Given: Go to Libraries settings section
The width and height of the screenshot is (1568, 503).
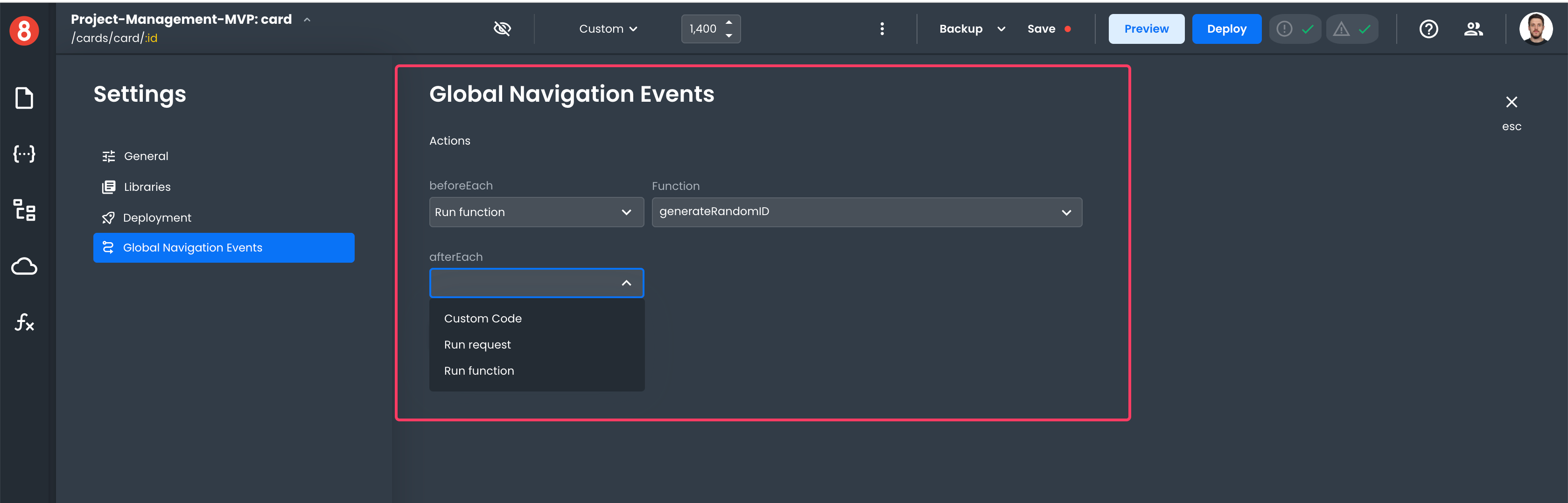Looking at the screenshot, I should click(x=147, y=187).
